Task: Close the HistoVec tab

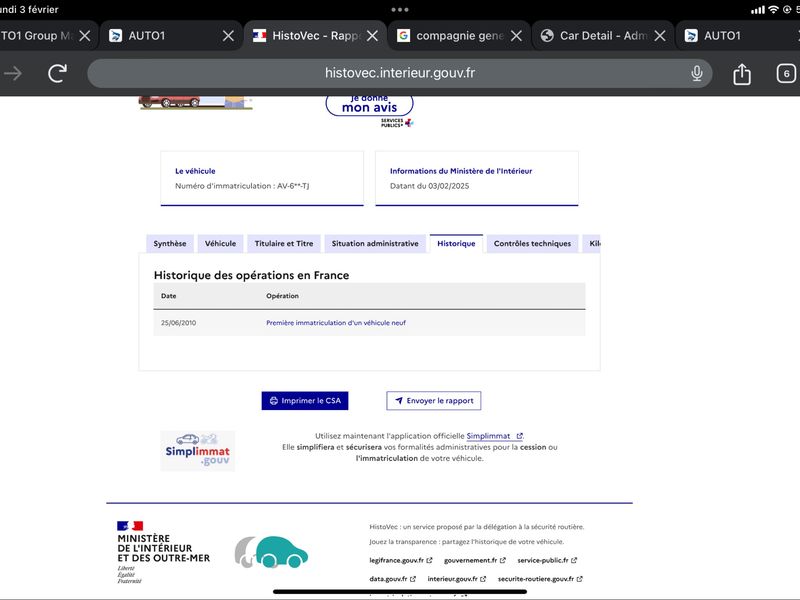Action: (372, 36)
